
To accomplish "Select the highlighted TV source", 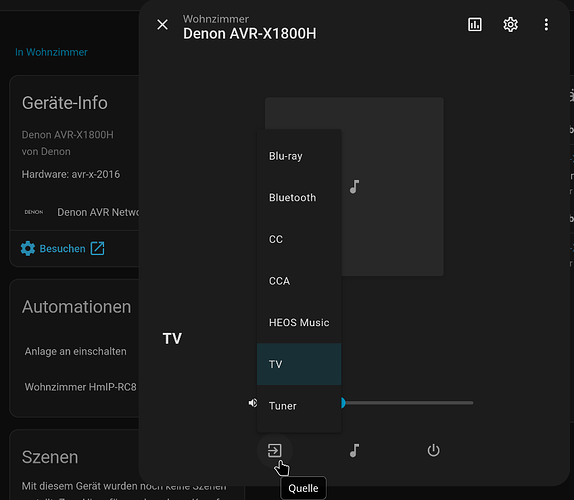I will click(299, 364).
